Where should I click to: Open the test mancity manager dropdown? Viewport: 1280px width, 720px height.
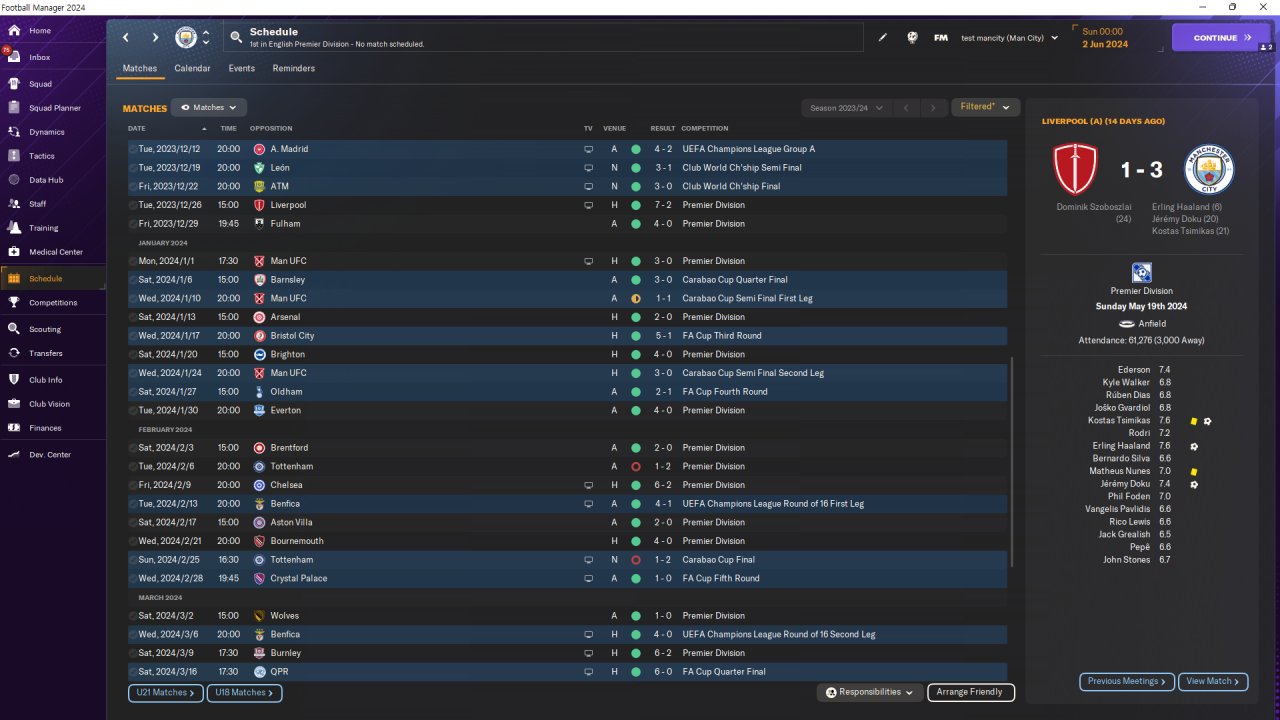[x=1009, y=38]
